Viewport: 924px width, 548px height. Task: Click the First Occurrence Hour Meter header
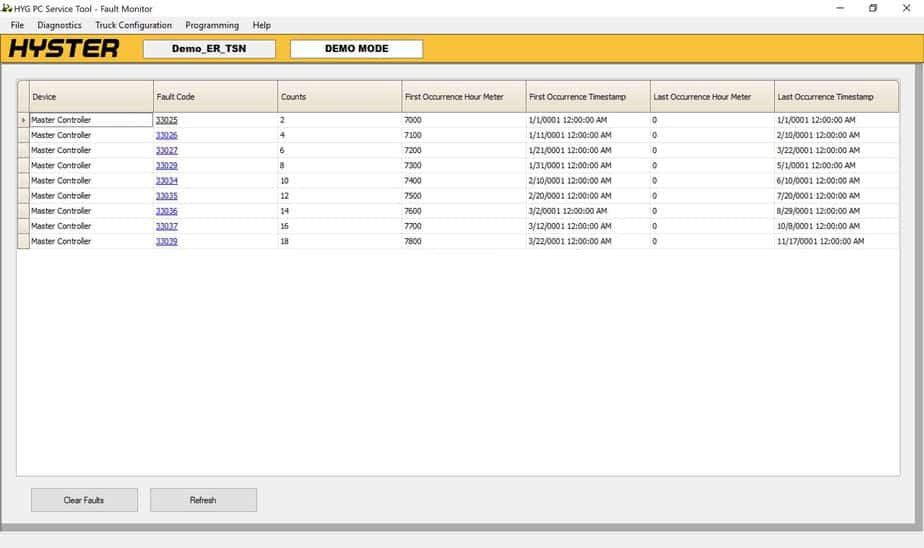pyautogui.click(x=463, y=97)
